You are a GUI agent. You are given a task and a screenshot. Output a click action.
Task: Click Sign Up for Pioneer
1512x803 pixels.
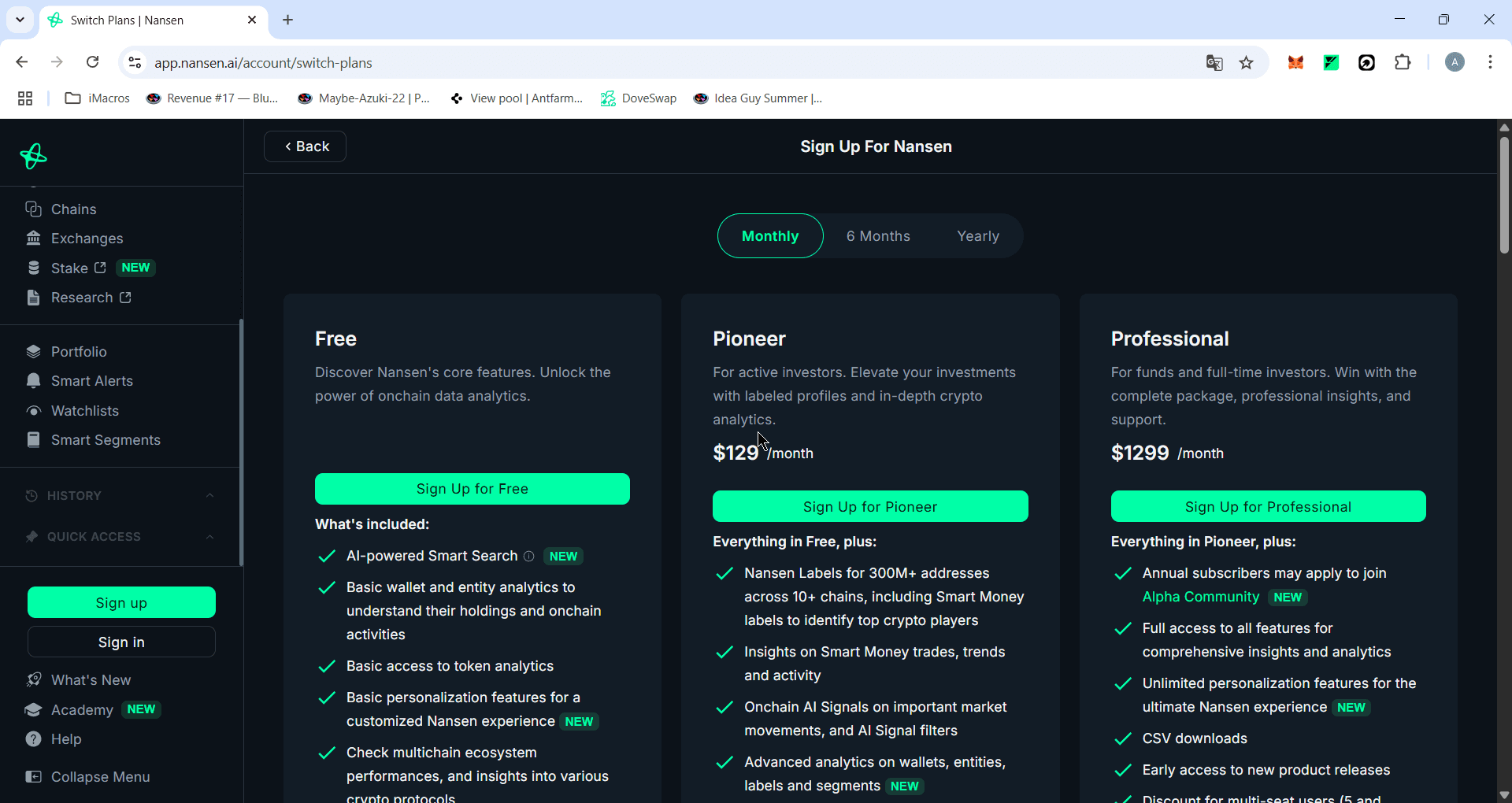870,507
